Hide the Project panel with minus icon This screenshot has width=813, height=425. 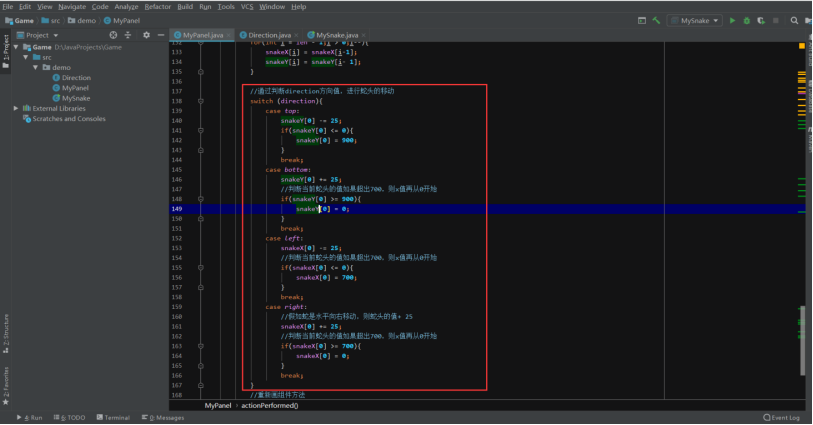coord(161,35)
